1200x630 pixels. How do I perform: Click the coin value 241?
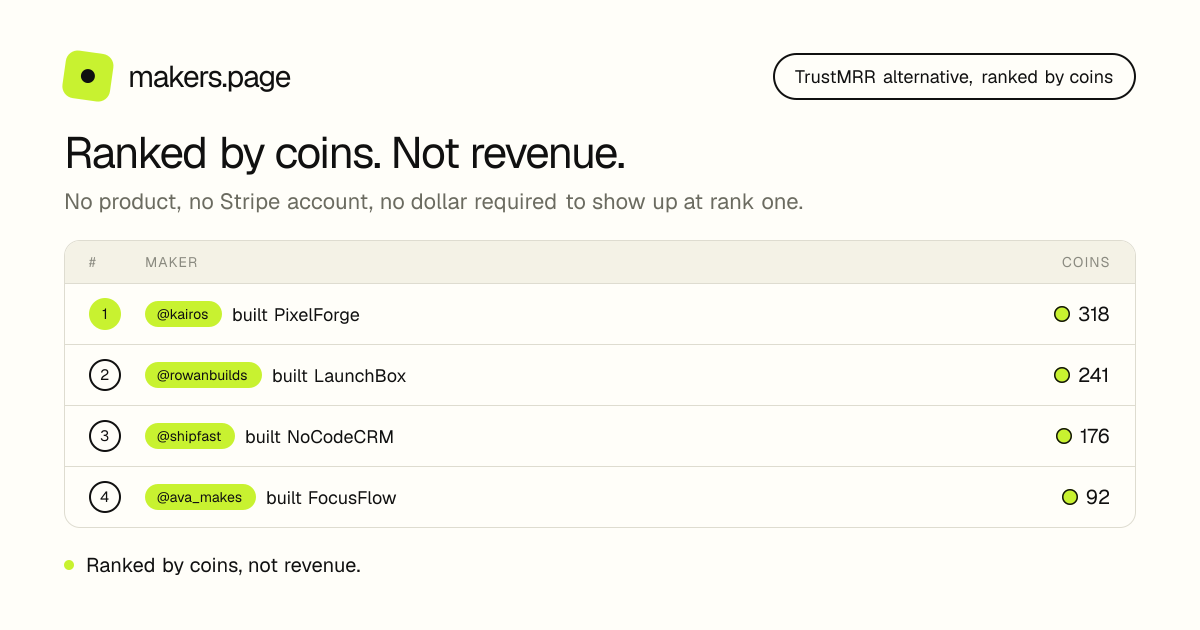[x=1094, y=375]
